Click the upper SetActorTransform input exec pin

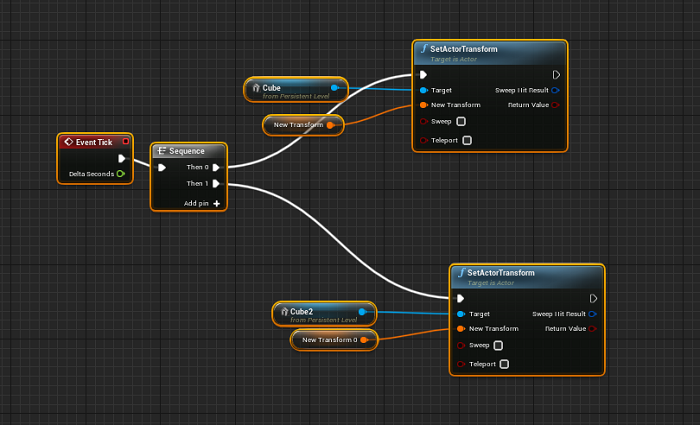click(x=423, y=75)
